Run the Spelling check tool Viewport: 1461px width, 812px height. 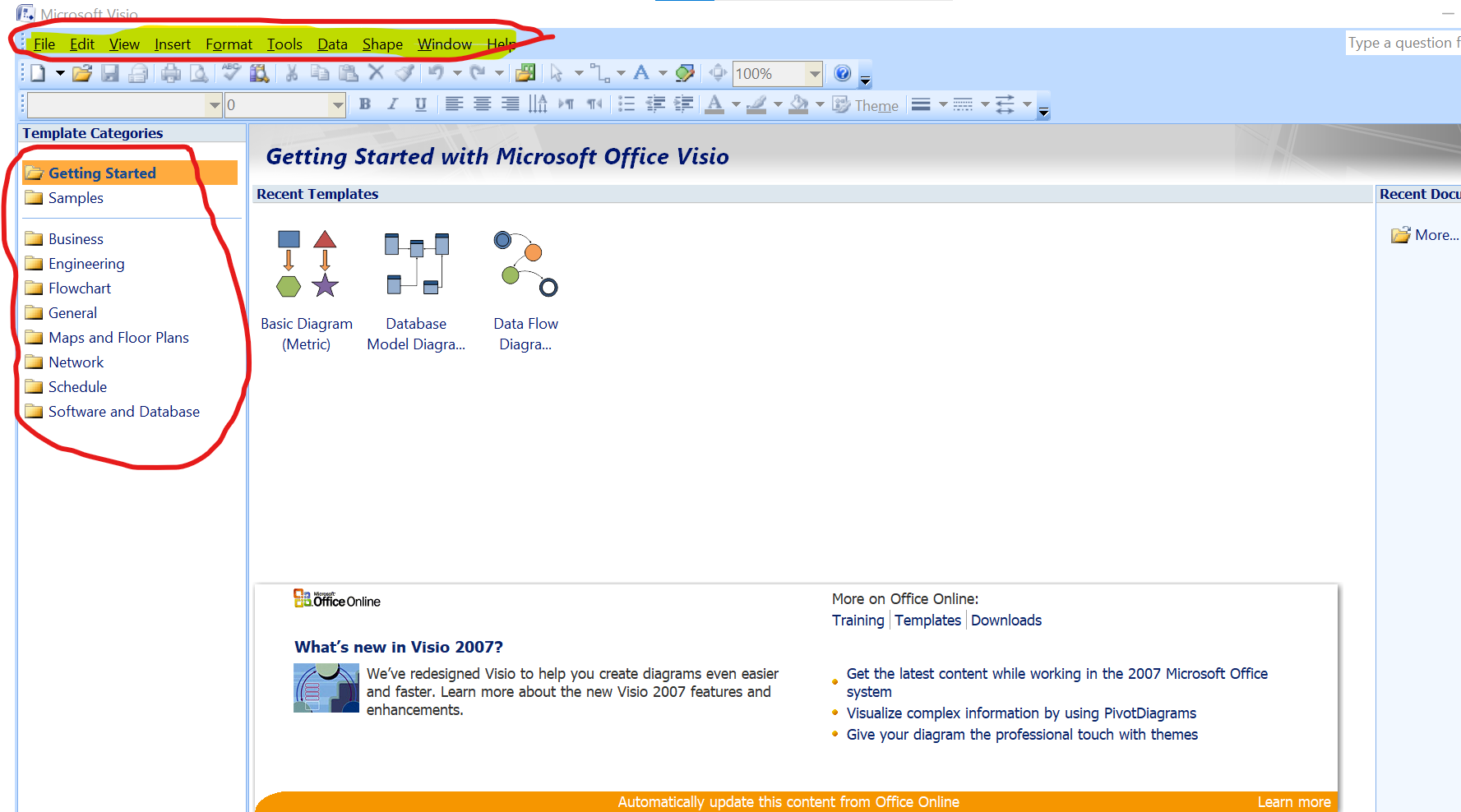coord(231,74)
